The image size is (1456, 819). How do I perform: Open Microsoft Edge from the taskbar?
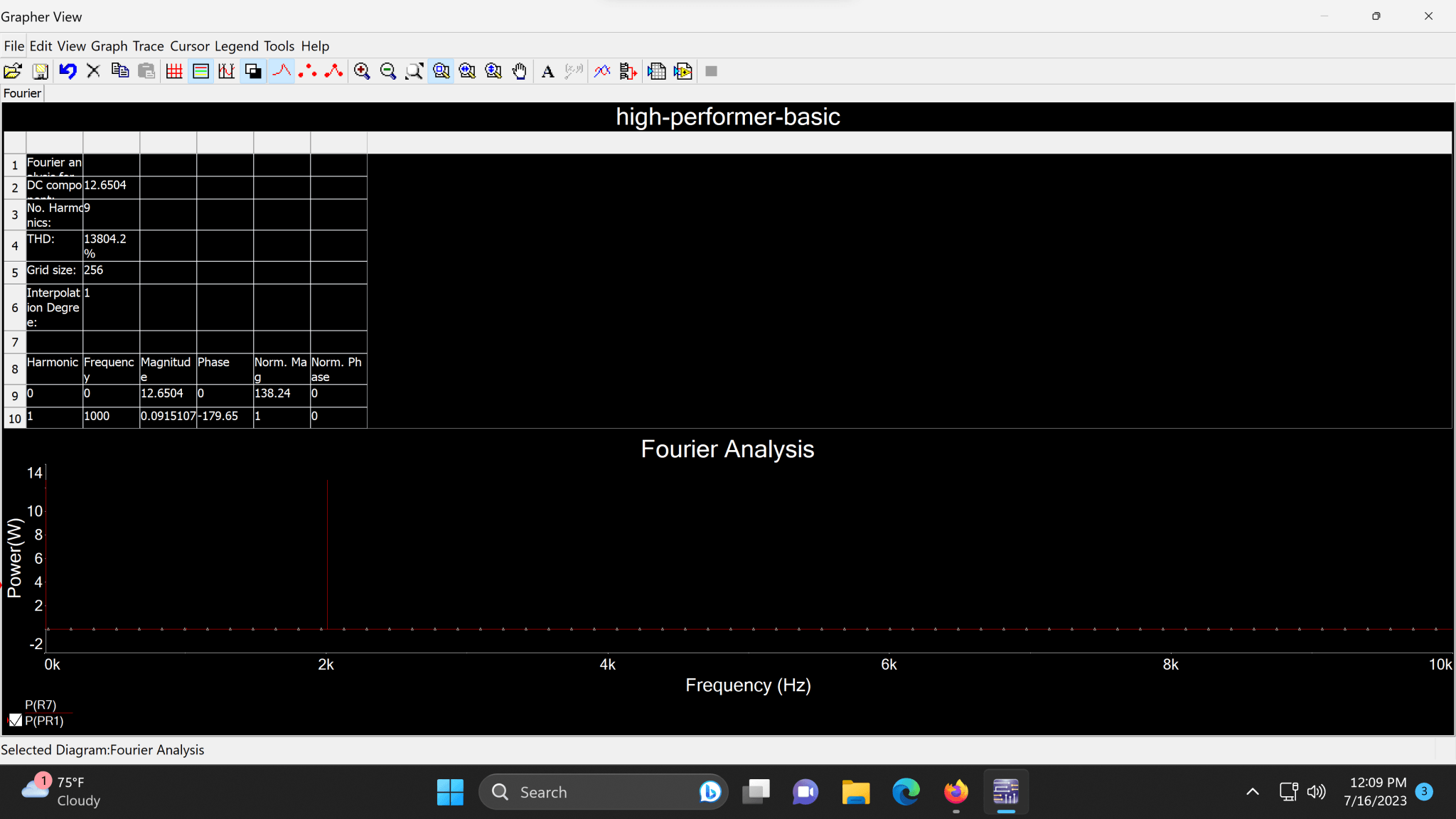coord(906,792)
